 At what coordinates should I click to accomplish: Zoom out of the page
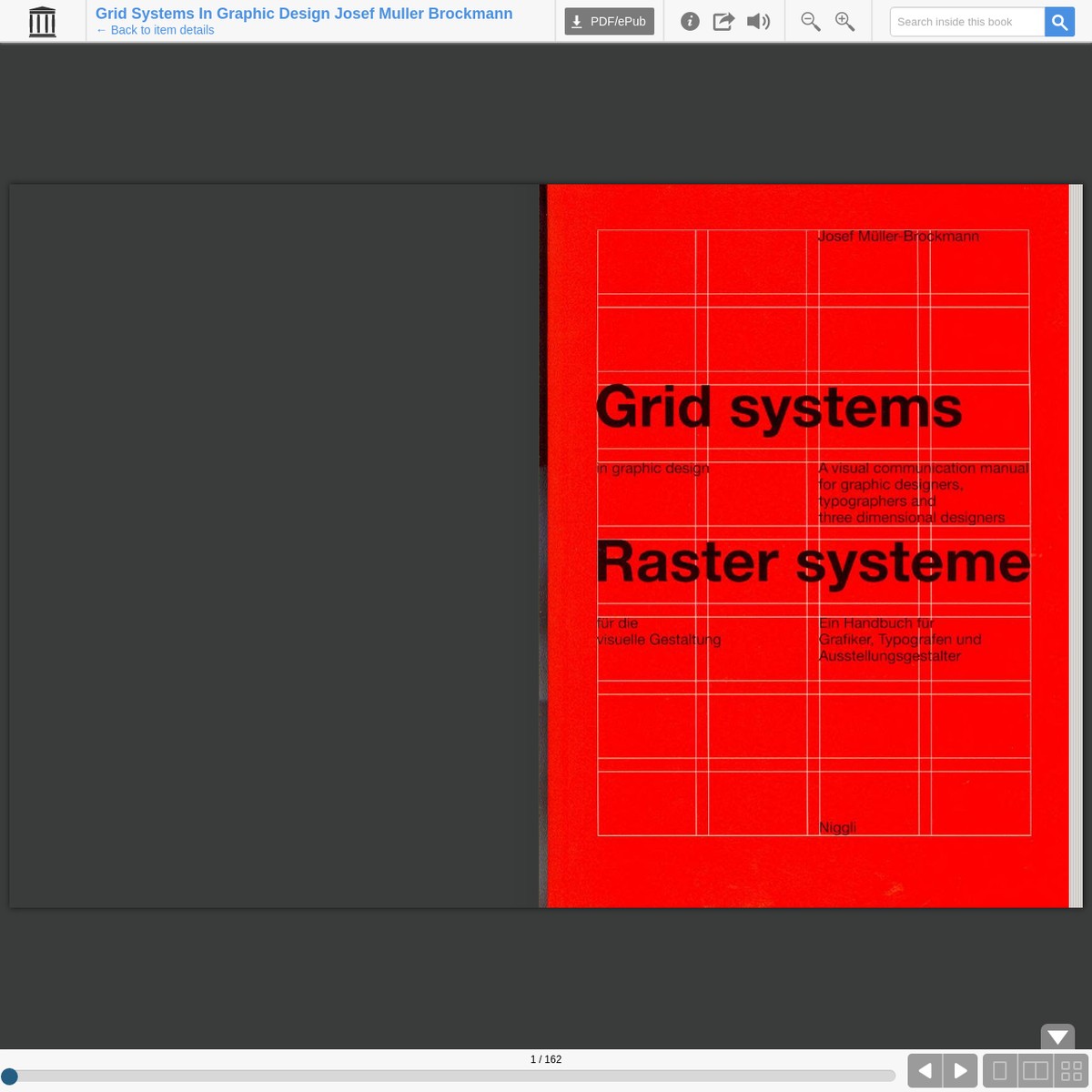coord(810,21)
